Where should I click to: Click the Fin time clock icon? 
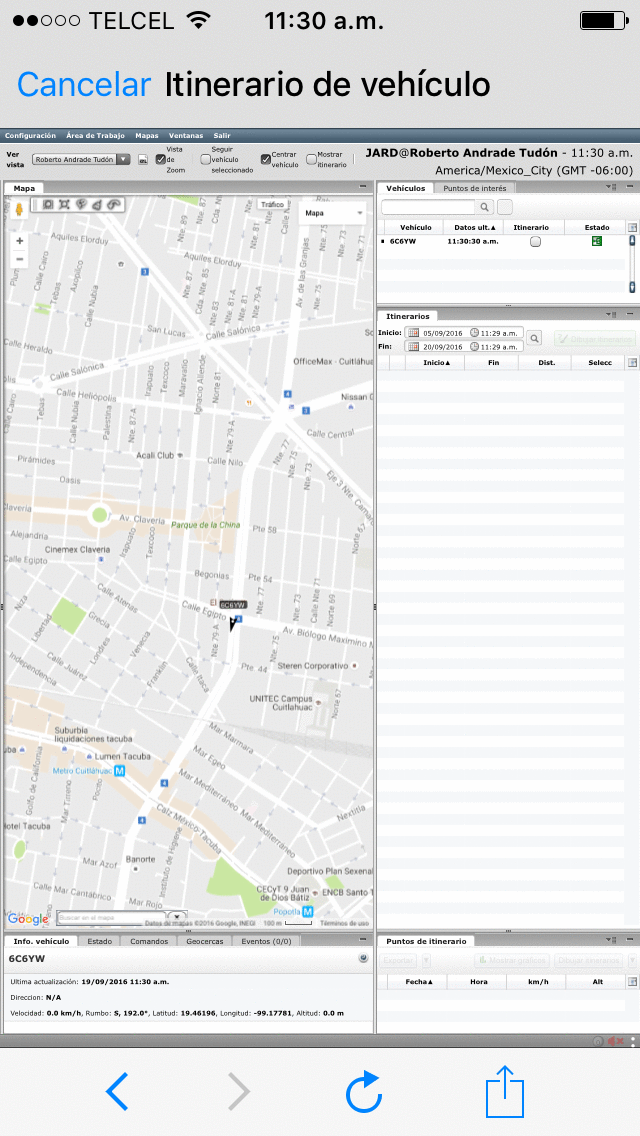[x=474, y=347]
